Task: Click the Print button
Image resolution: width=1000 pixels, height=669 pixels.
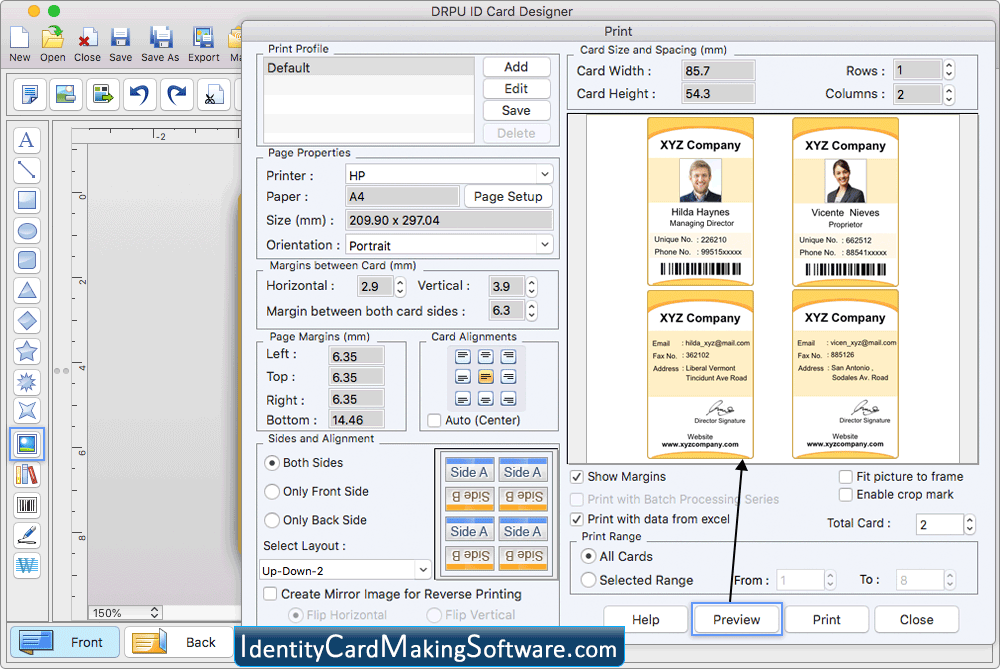Action: [x=827, y=619]
